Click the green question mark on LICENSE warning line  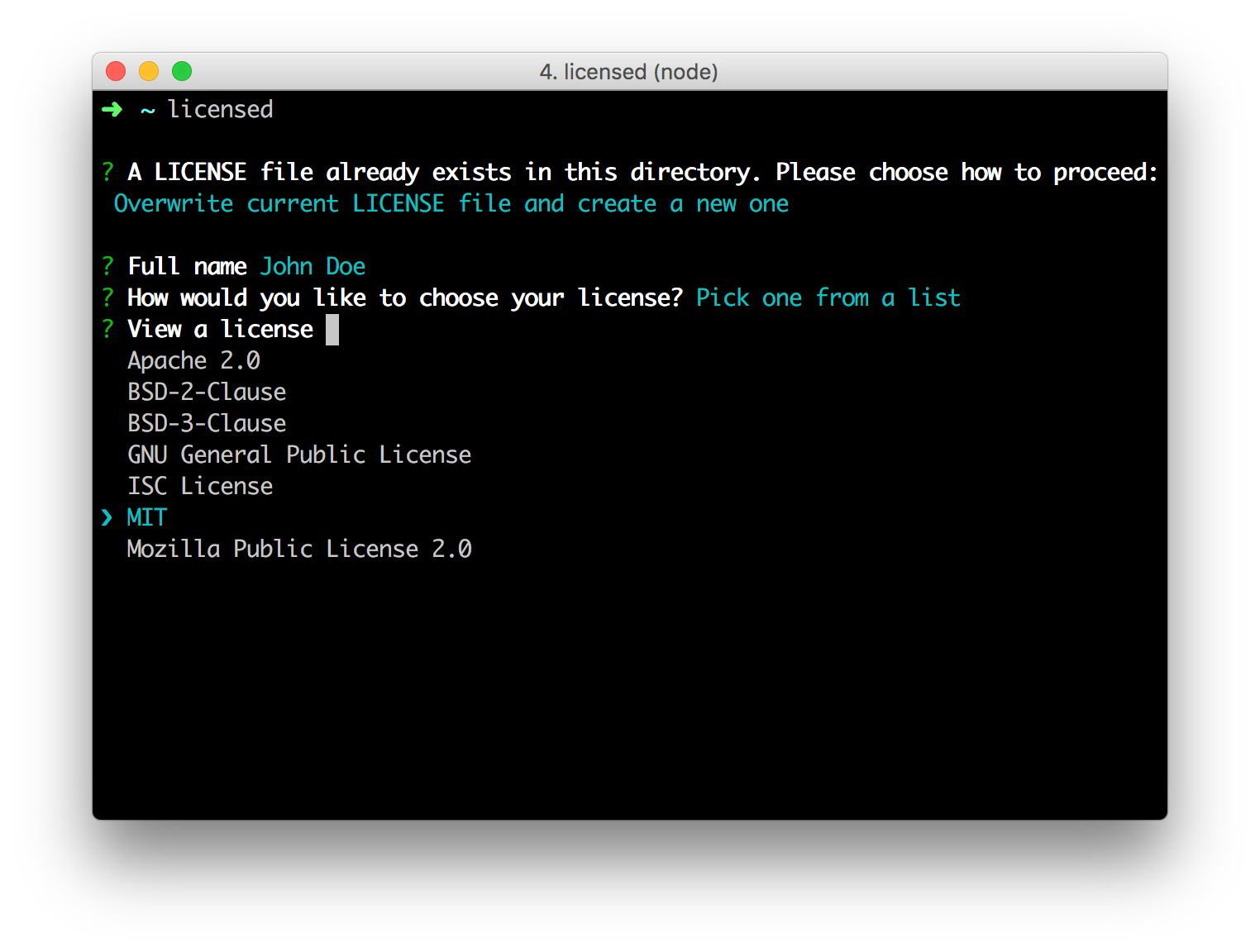click(x=107, y=172)
